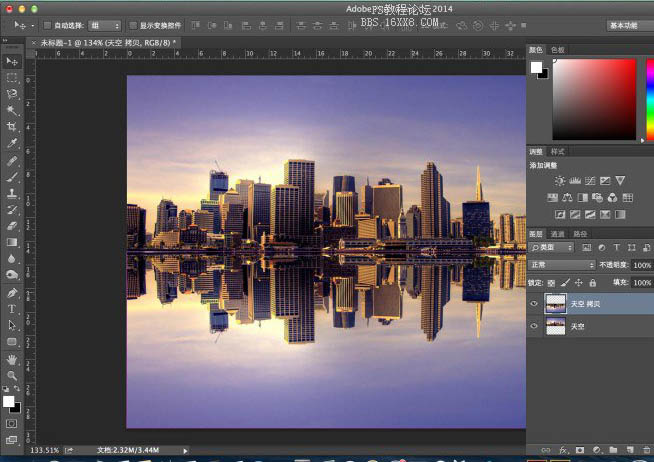
Task: Hide the 天空 拷贝 layer
Action: click(x=534, y=304)
